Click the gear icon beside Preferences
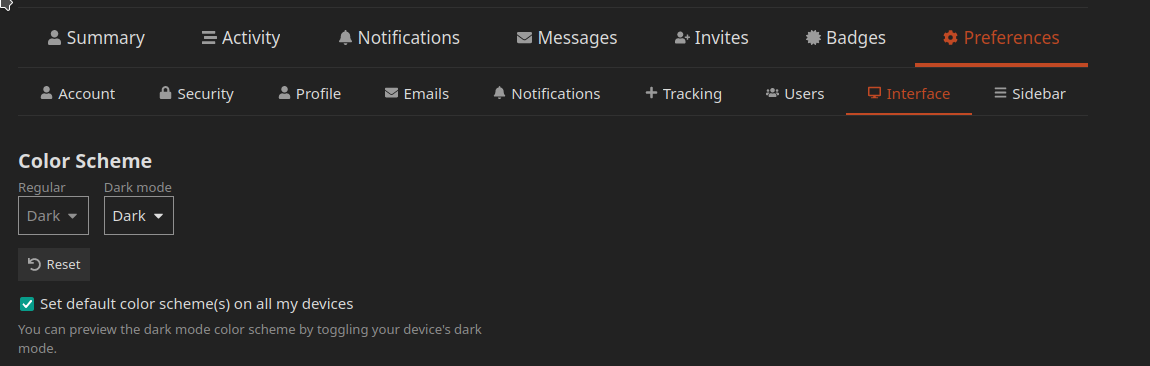This screenshot has height=366, width=1150. point(950,37)
